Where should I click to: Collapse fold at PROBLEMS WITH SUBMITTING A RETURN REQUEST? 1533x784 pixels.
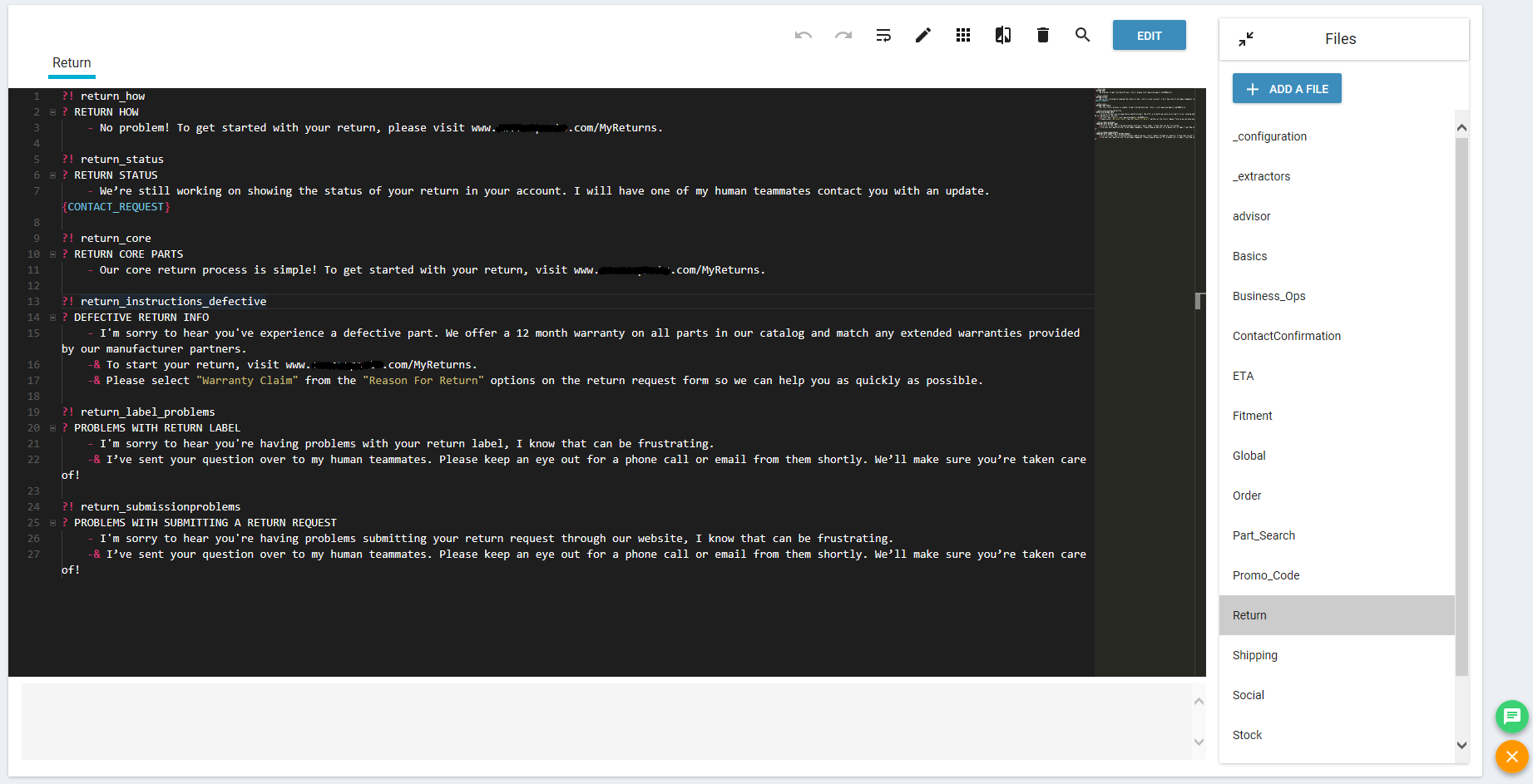53,523
